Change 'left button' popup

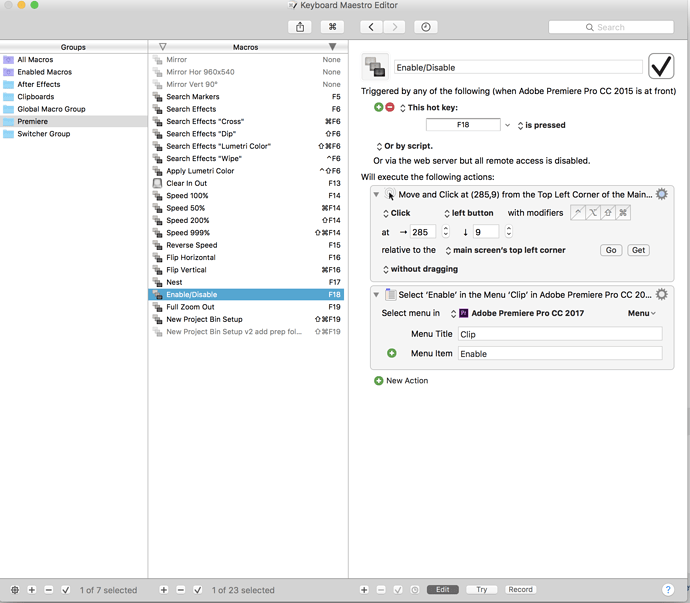click(469, 213)
